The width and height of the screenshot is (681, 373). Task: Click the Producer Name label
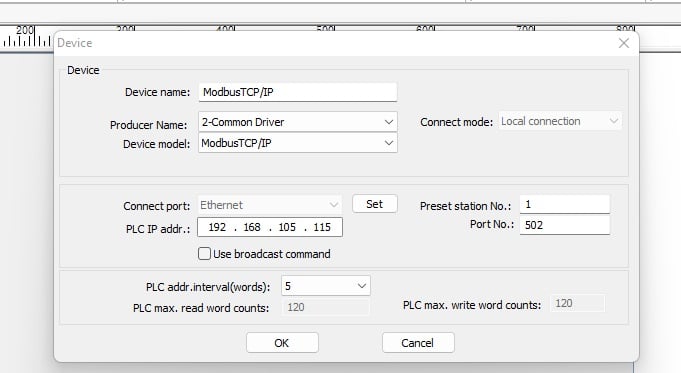[149, 125]
